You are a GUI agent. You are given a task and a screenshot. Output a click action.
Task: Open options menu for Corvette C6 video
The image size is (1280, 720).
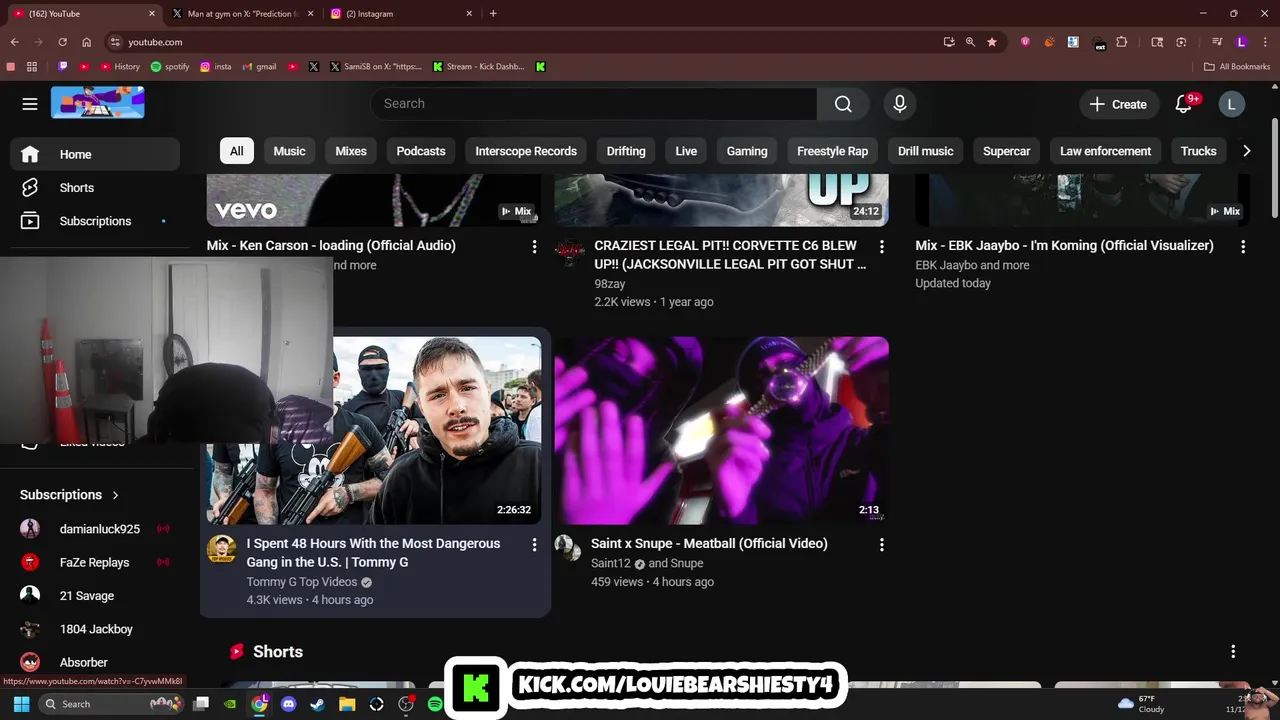pyautogui.click(x=881, y=246)
